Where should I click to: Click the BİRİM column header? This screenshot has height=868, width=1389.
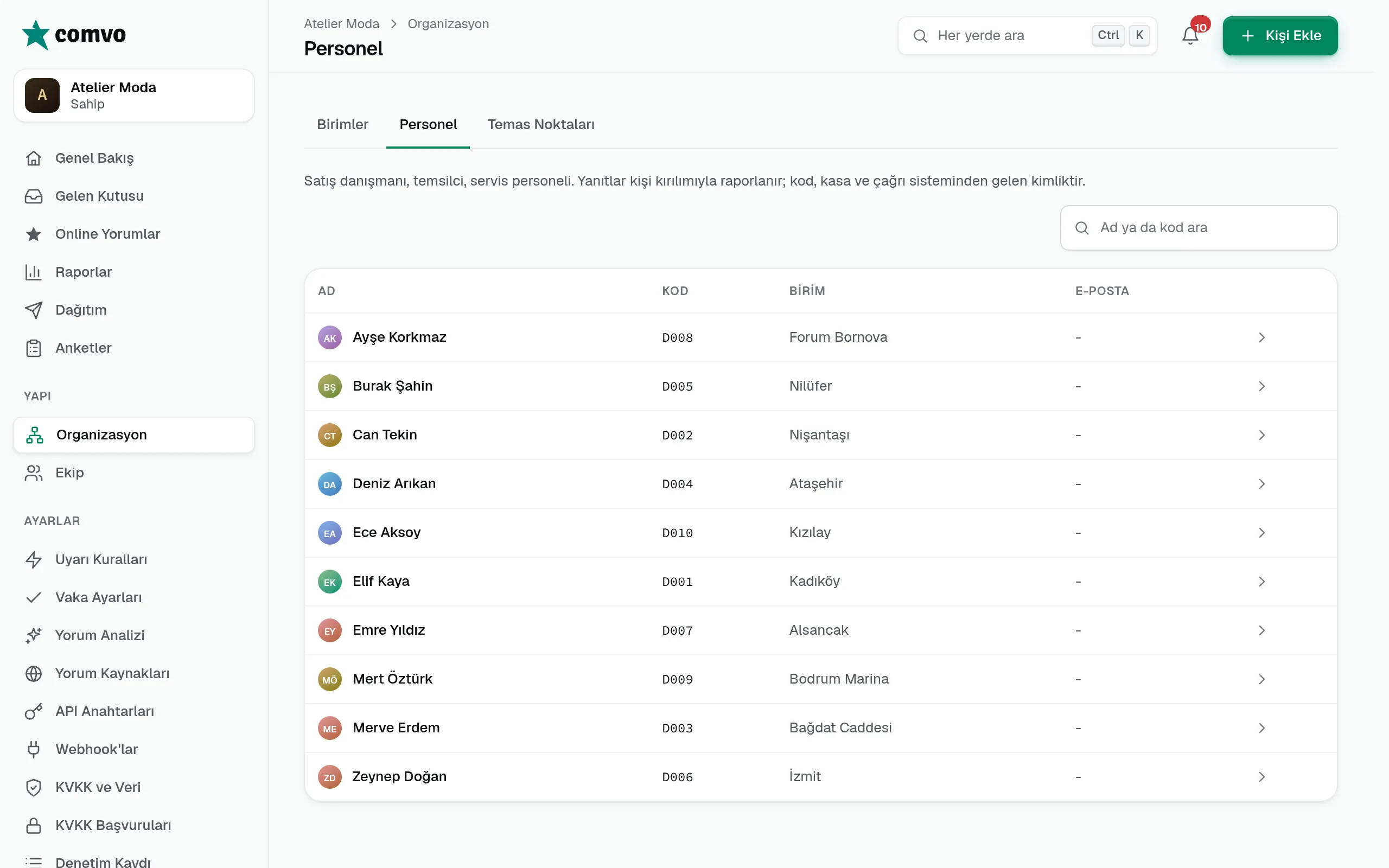[807, 291]
